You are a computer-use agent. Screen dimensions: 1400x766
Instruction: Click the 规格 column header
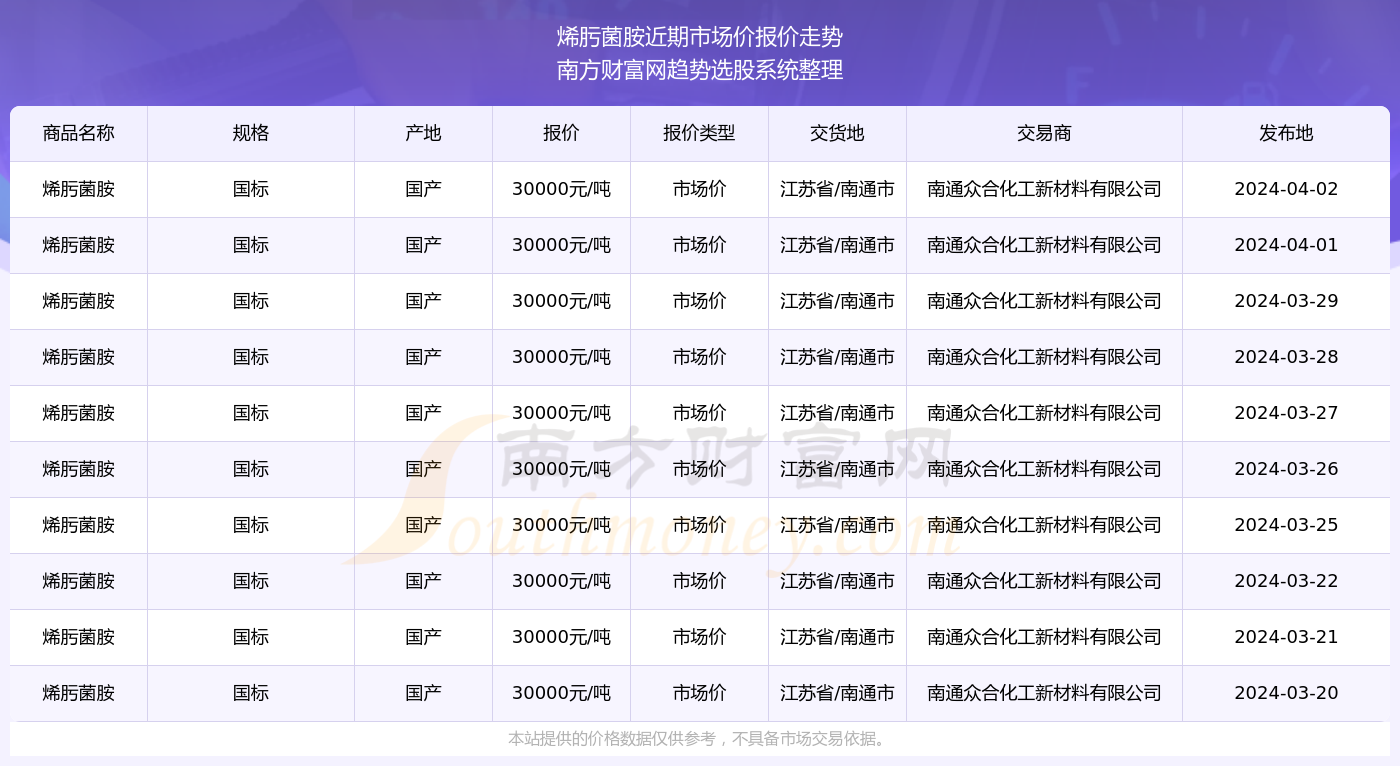coord(251,133)
